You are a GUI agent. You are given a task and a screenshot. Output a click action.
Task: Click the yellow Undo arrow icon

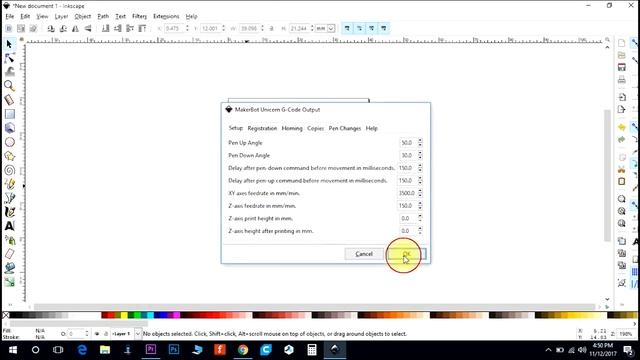coord(622,127)
